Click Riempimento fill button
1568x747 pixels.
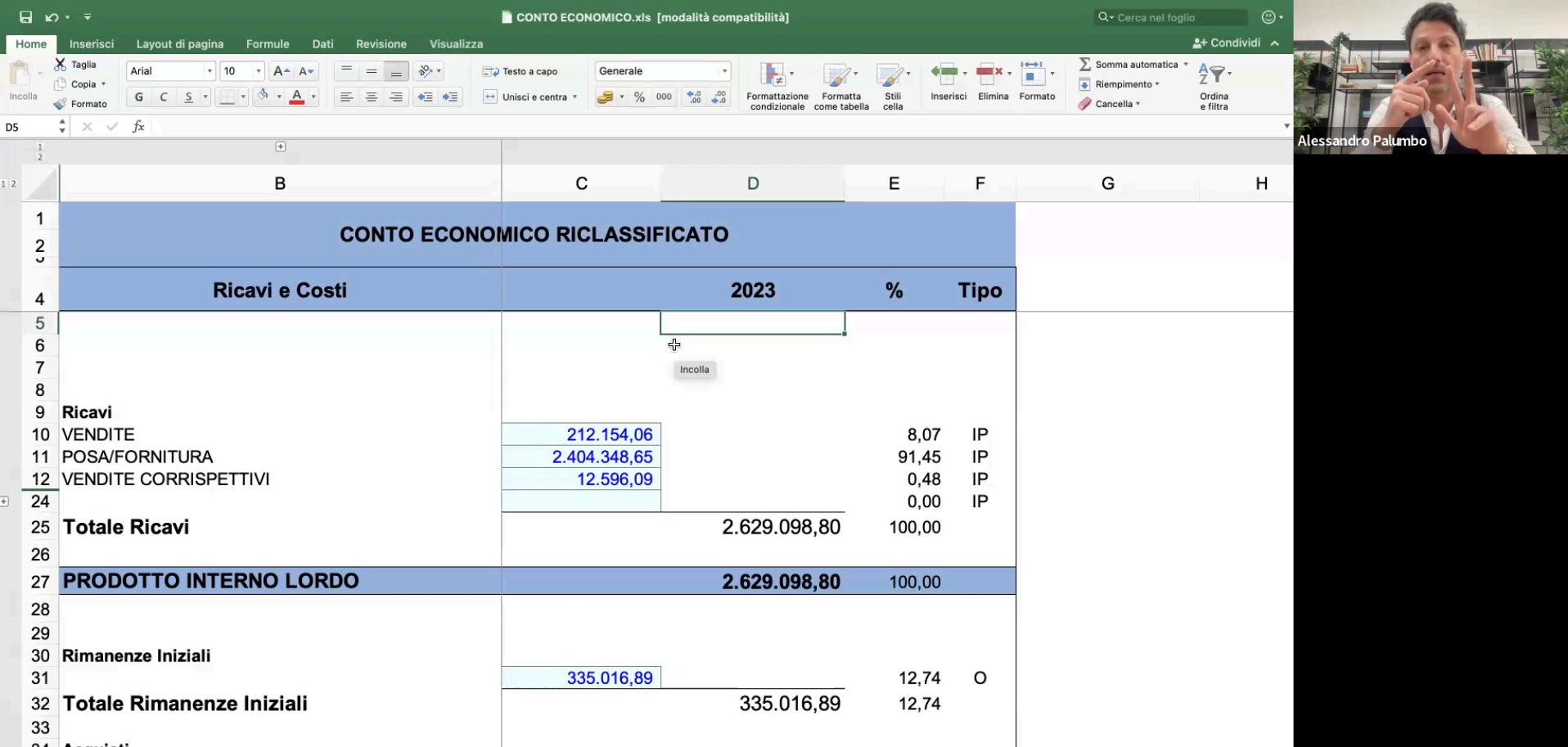click(1118, 84)
